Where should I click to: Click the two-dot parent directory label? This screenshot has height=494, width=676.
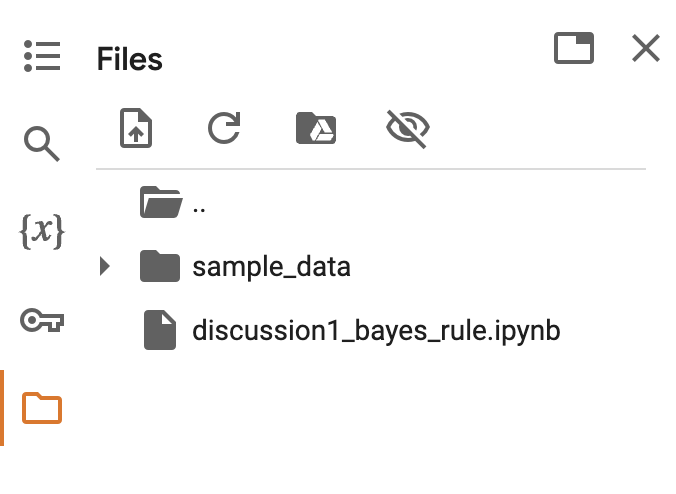coord(199,209)
